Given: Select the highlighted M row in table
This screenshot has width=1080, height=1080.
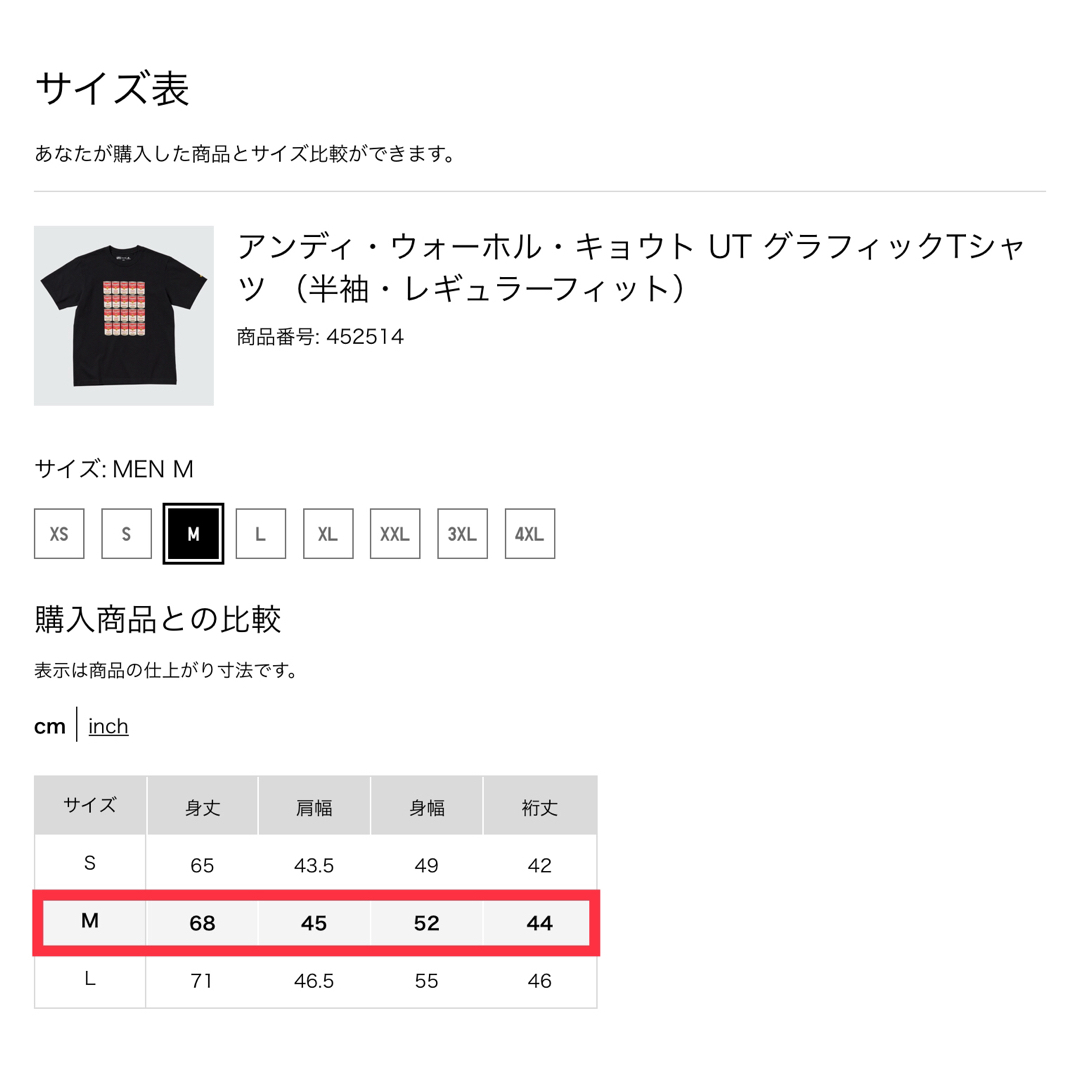Looking at the screenshot, I should tap(316, 922).
